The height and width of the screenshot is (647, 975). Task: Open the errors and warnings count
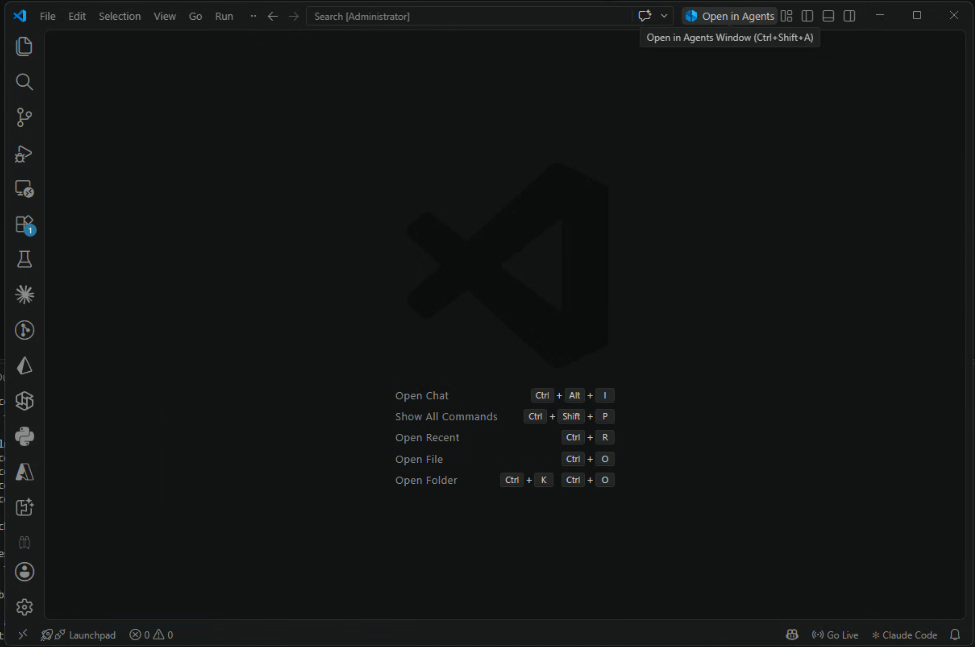click(x=151, y=635)
